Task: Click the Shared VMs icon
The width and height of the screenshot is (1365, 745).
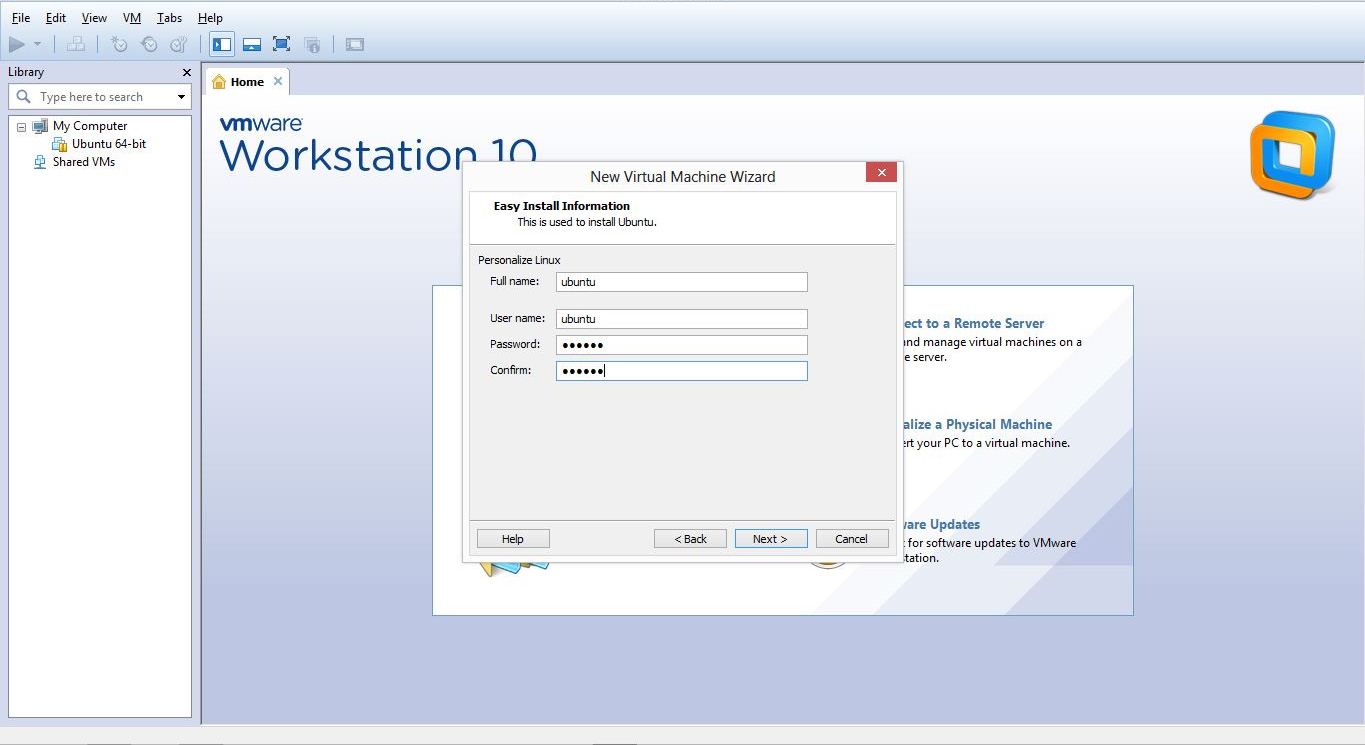Action: click(x=40, y=162)
